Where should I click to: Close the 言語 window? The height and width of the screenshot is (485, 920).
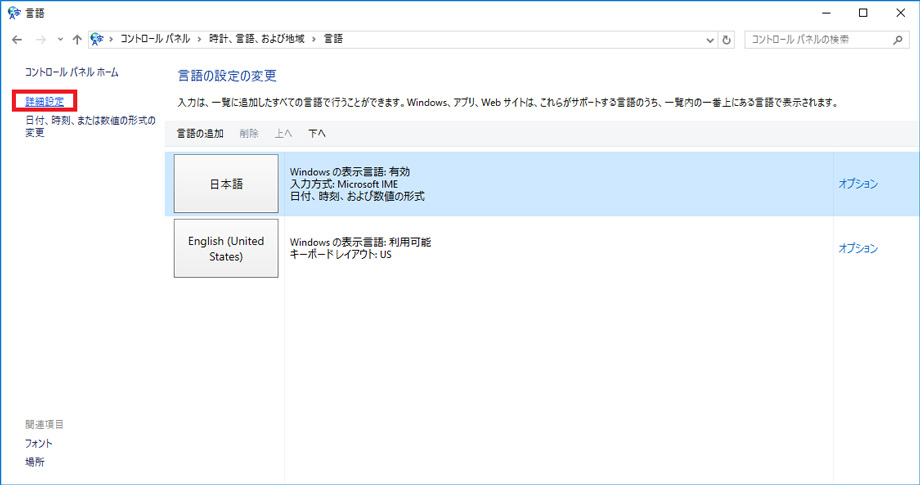click(x=901, y=13)
